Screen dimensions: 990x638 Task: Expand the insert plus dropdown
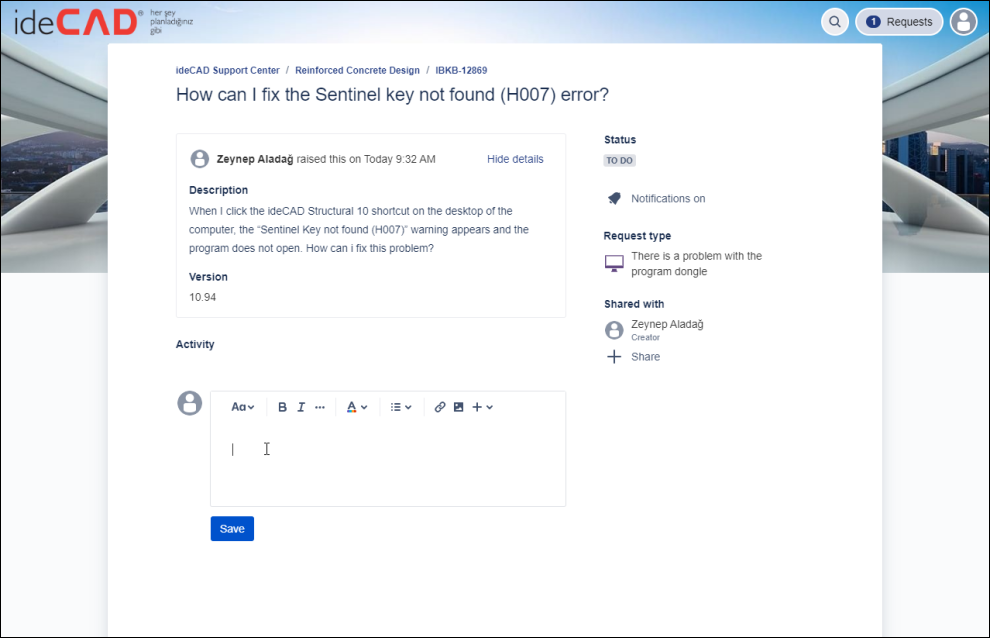(482, 407)
